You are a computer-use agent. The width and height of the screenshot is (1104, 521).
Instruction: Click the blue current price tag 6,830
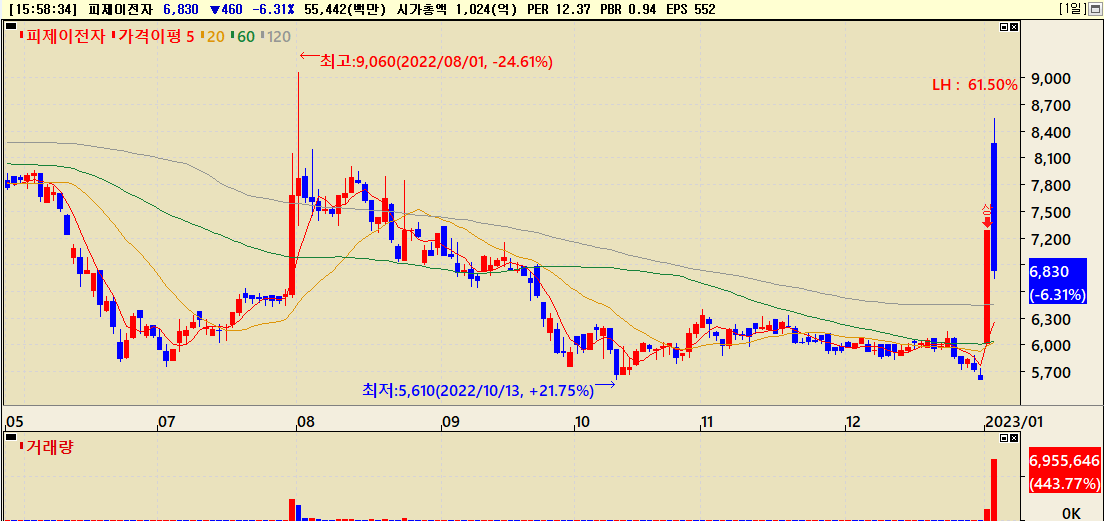pyautogui.click(x=1058, y=282)
